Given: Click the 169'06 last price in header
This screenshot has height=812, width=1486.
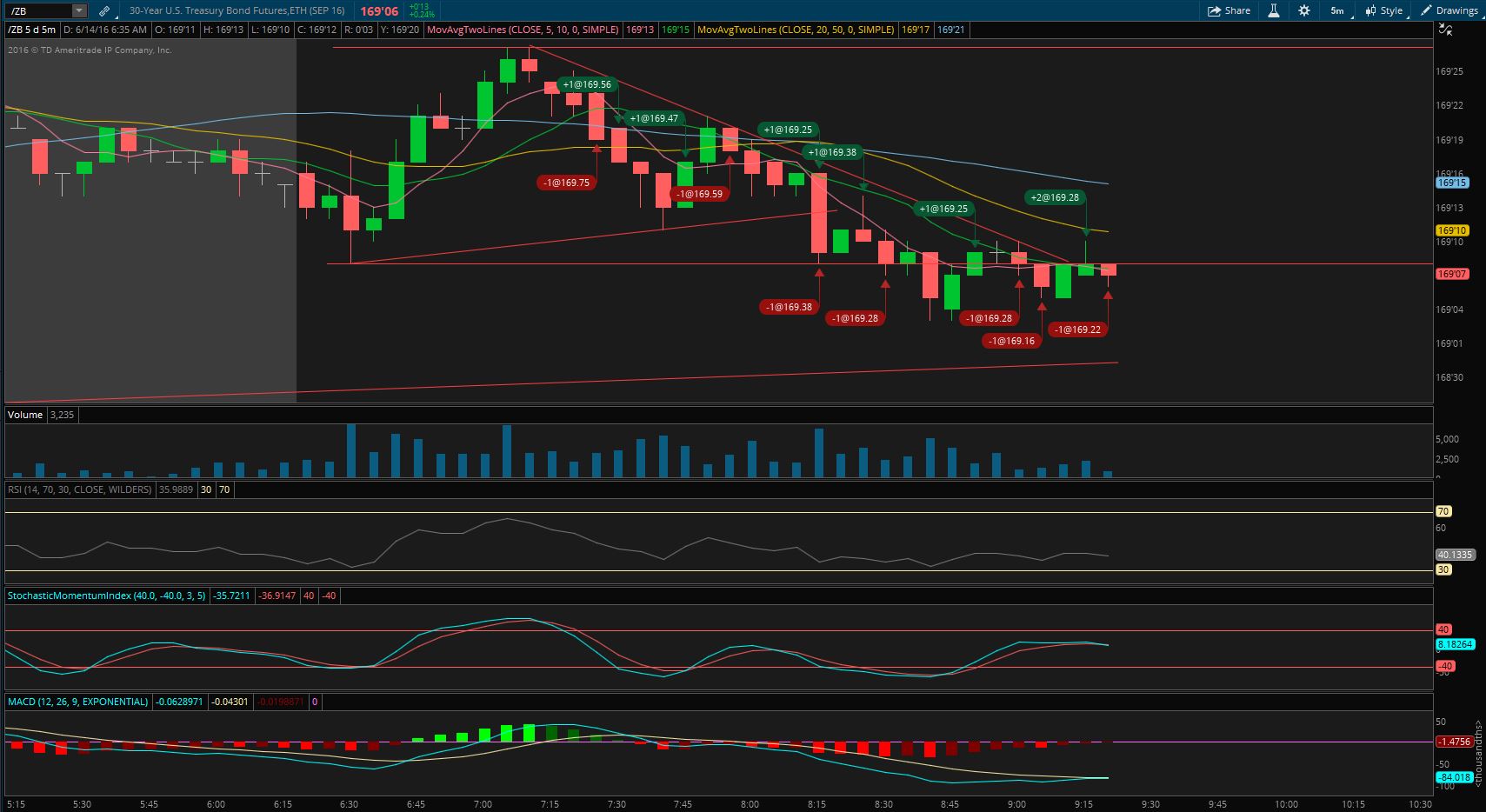Looking at the screenshot, I should point(379,11).
